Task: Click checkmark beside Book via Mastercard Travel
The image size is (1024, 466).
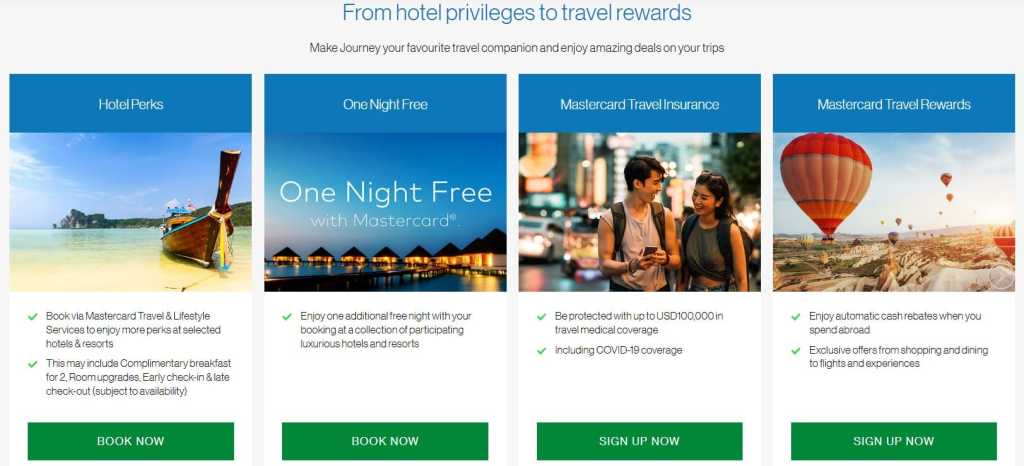Action: pos(33,317)
